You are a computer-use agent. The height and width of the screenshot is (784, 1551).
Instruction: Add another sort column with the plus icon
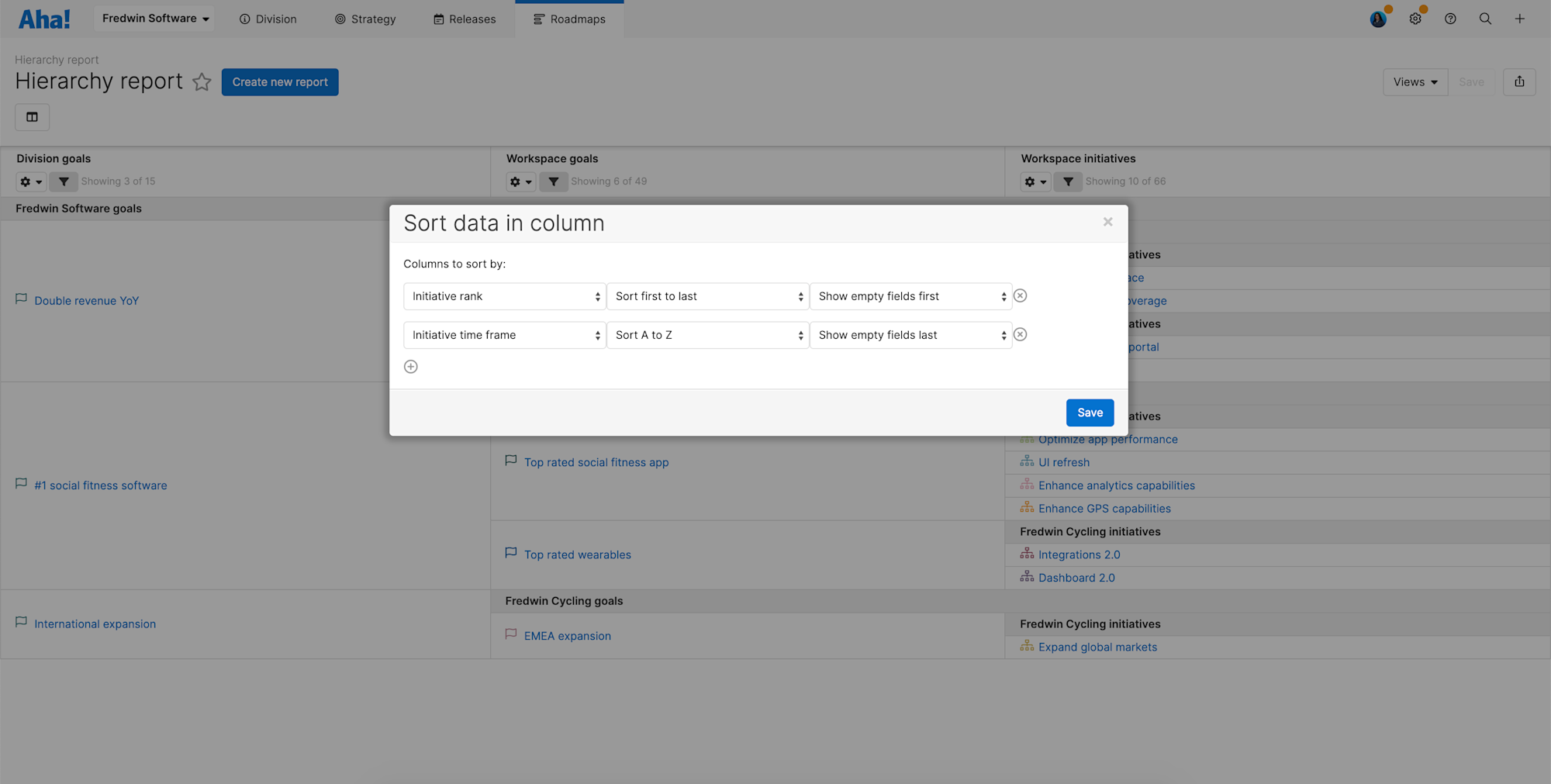[x=410, y=366]
